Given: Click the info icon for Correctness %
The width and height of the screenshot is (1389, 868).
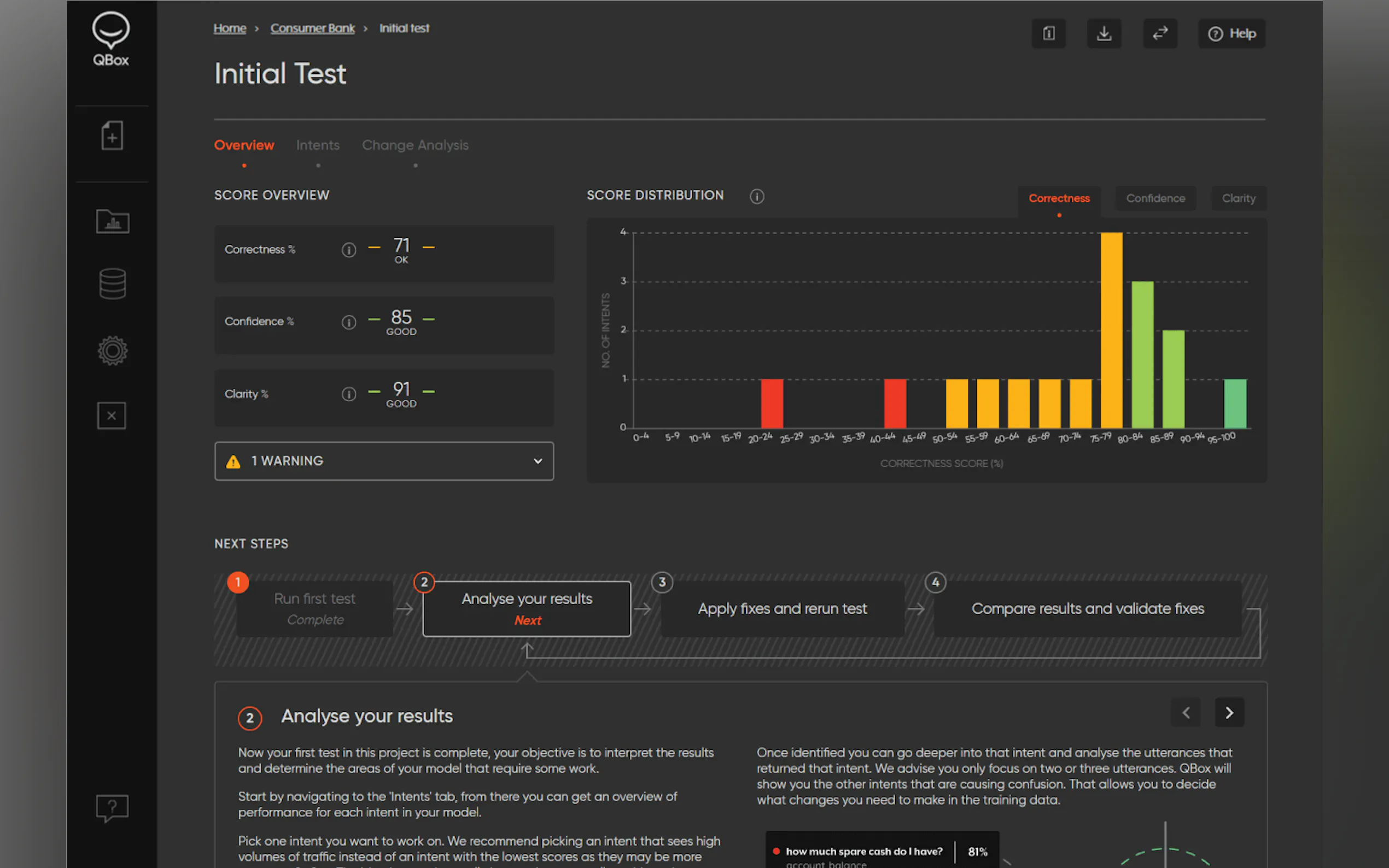Looking at the screenshot, I should point(348,250).
